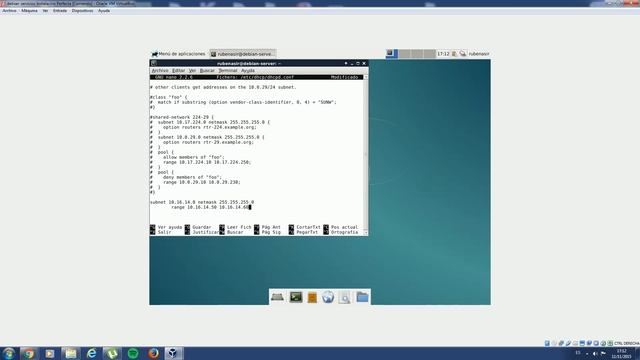
Task: Click the Xfce panel clock 17:12
Action: point(443,54)
